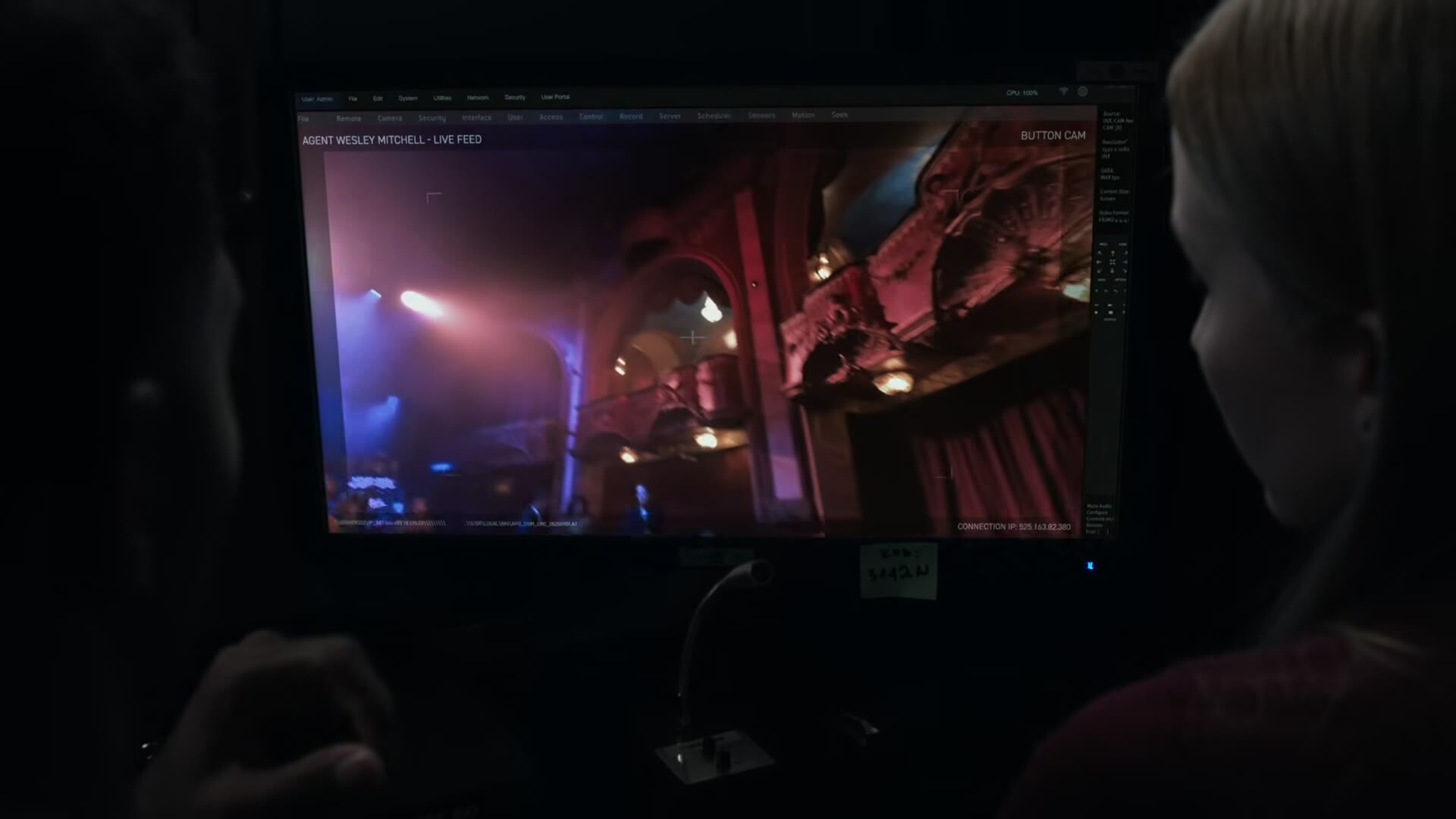Select the Record tab
This screenshot has width=1456, height=819.
pos(630,117)
